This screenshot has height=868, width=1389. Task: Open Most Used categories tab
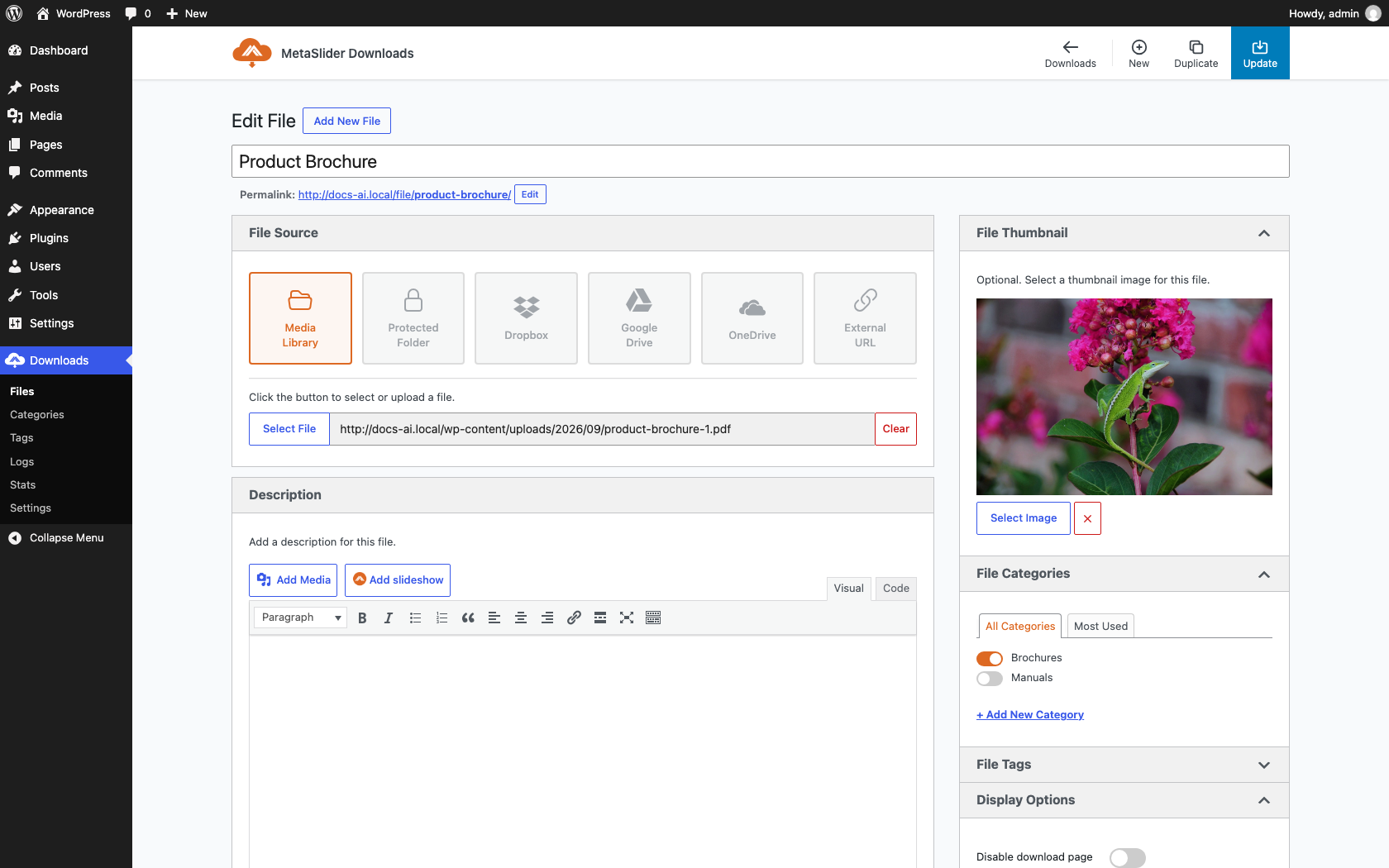coord(1100,627)
